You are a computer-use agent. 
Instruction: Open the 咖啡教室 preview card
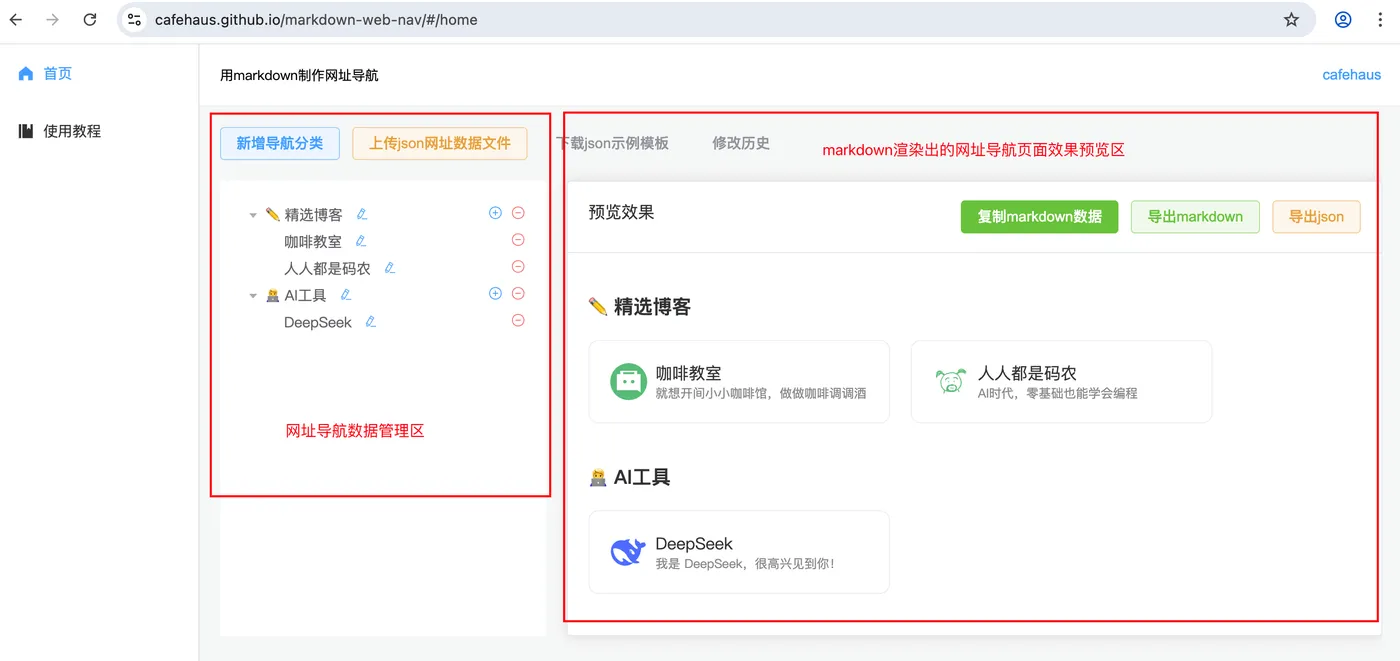point(739,382)
